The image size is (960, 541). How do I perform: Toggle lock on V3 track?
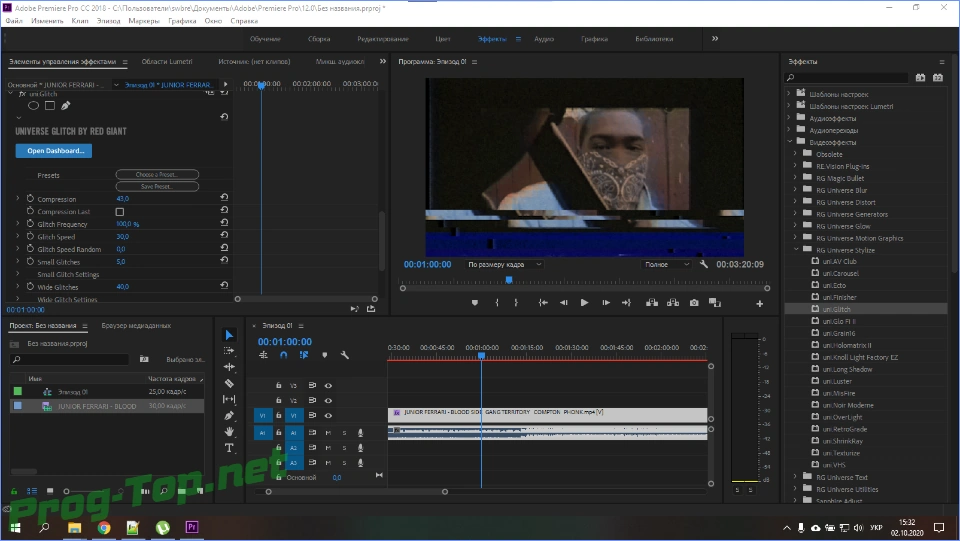click(279, 386)
